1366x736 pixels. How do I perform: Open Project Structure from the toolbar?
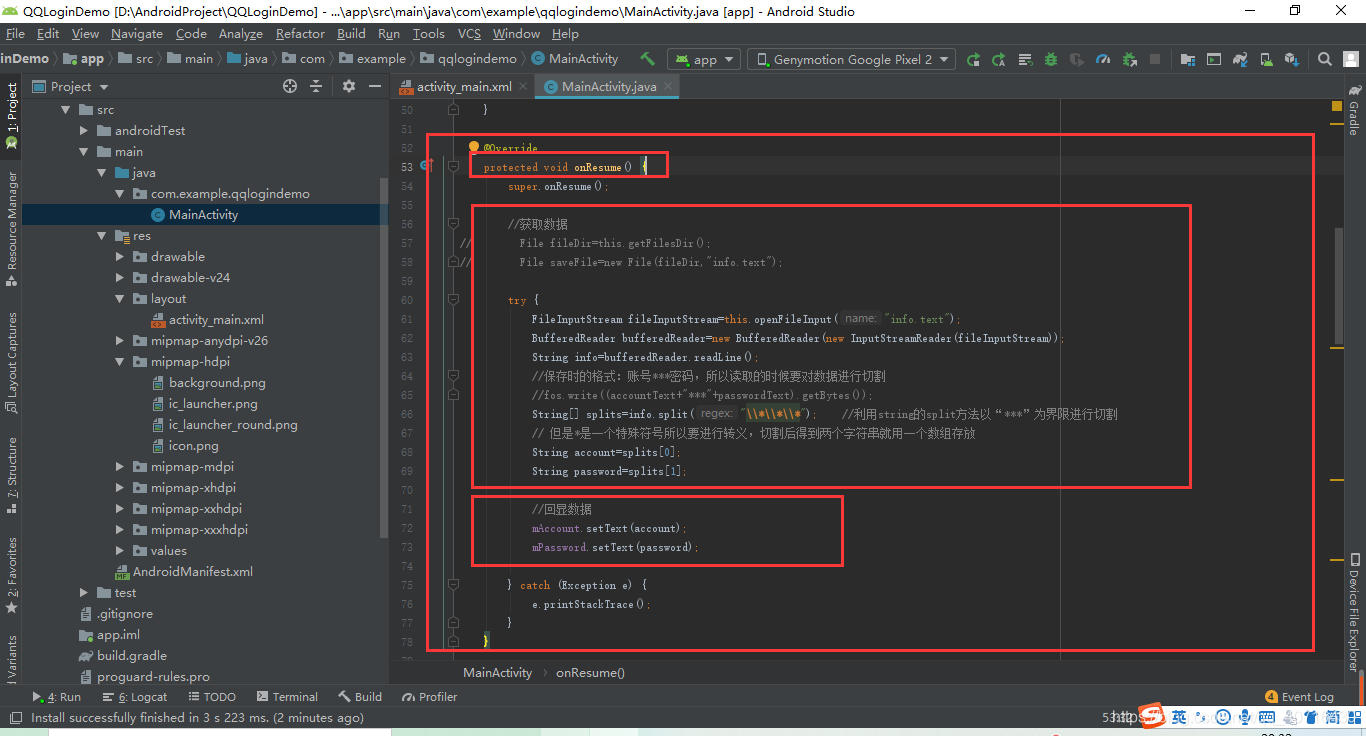point(1188,59)
